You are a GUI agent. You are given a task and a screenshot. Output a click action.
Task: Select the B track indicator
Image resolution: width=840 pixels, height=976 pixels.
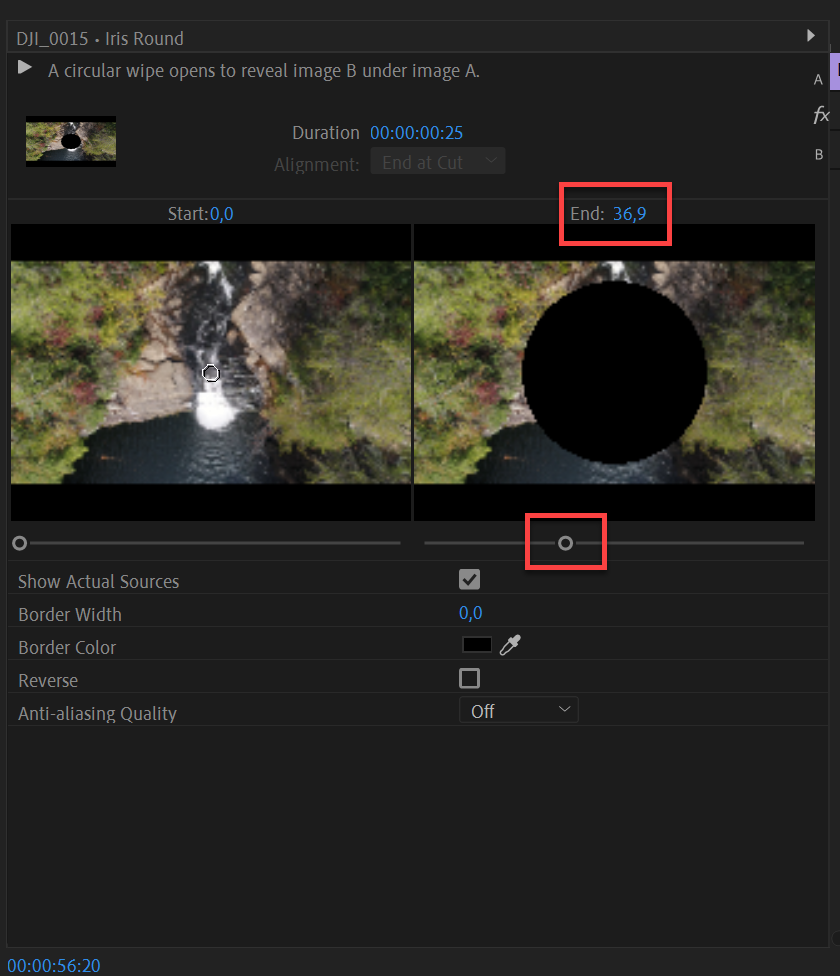pyautogui.click(x=818, y=154)
